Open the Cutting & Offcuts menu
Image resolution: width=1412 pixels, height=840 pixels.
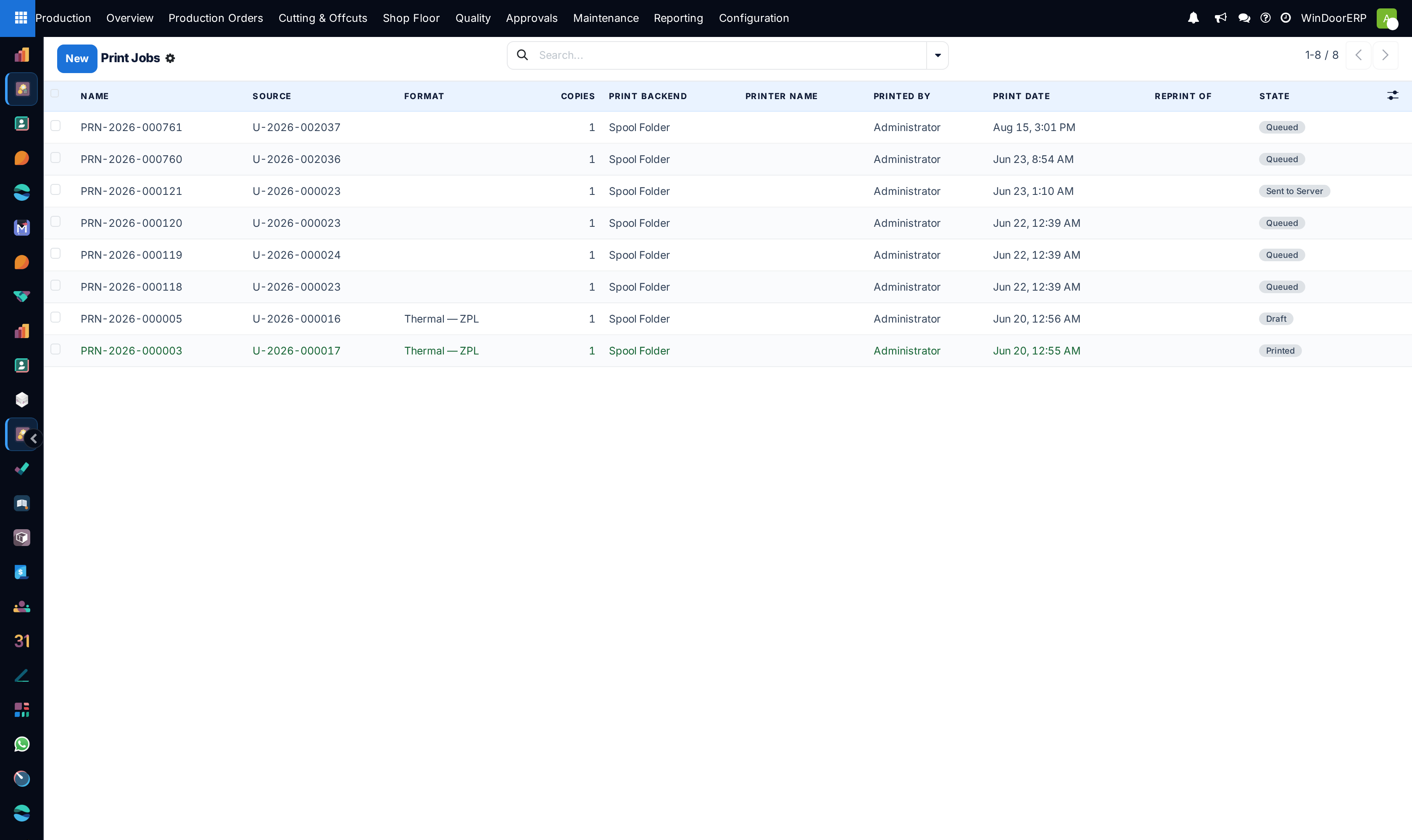[x=323, y=18]
